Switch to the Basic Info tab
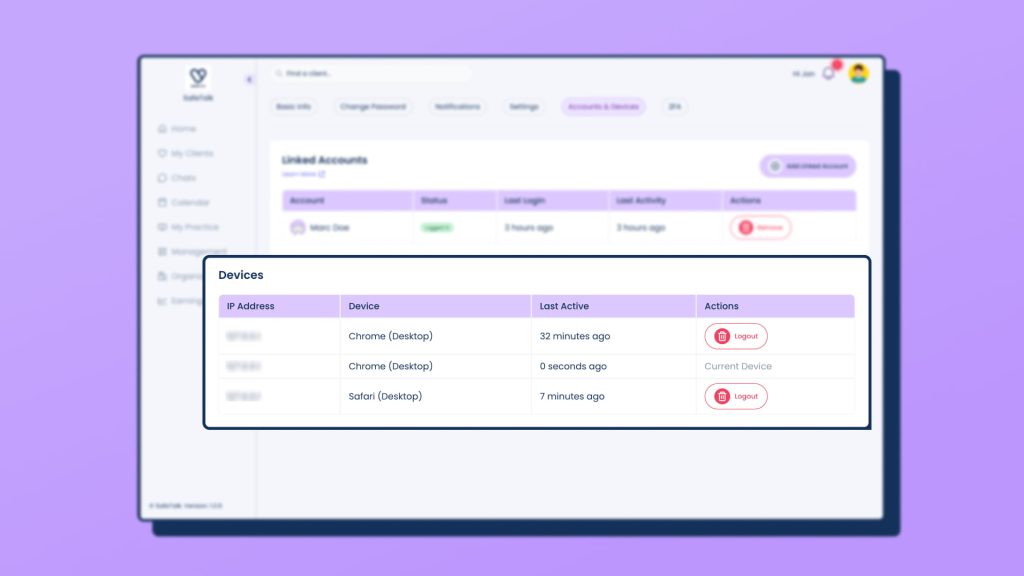This screenshot has height=576, width=1024. 293,106
